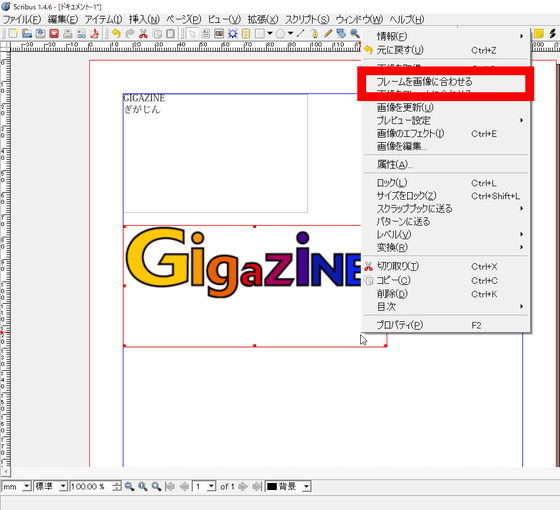This screenshot has height=510, width=560.
Task: Select the Insert Line tool
Action: click(301, 34)
